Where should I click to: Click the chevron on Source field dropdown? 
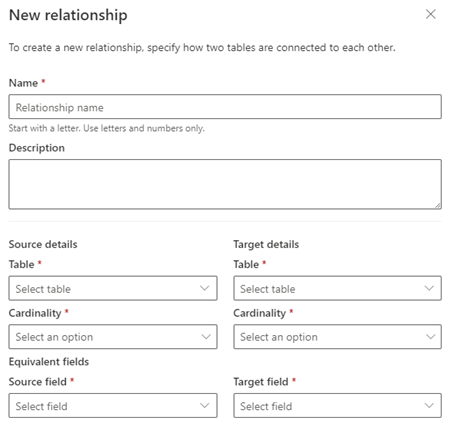[205, 405]
